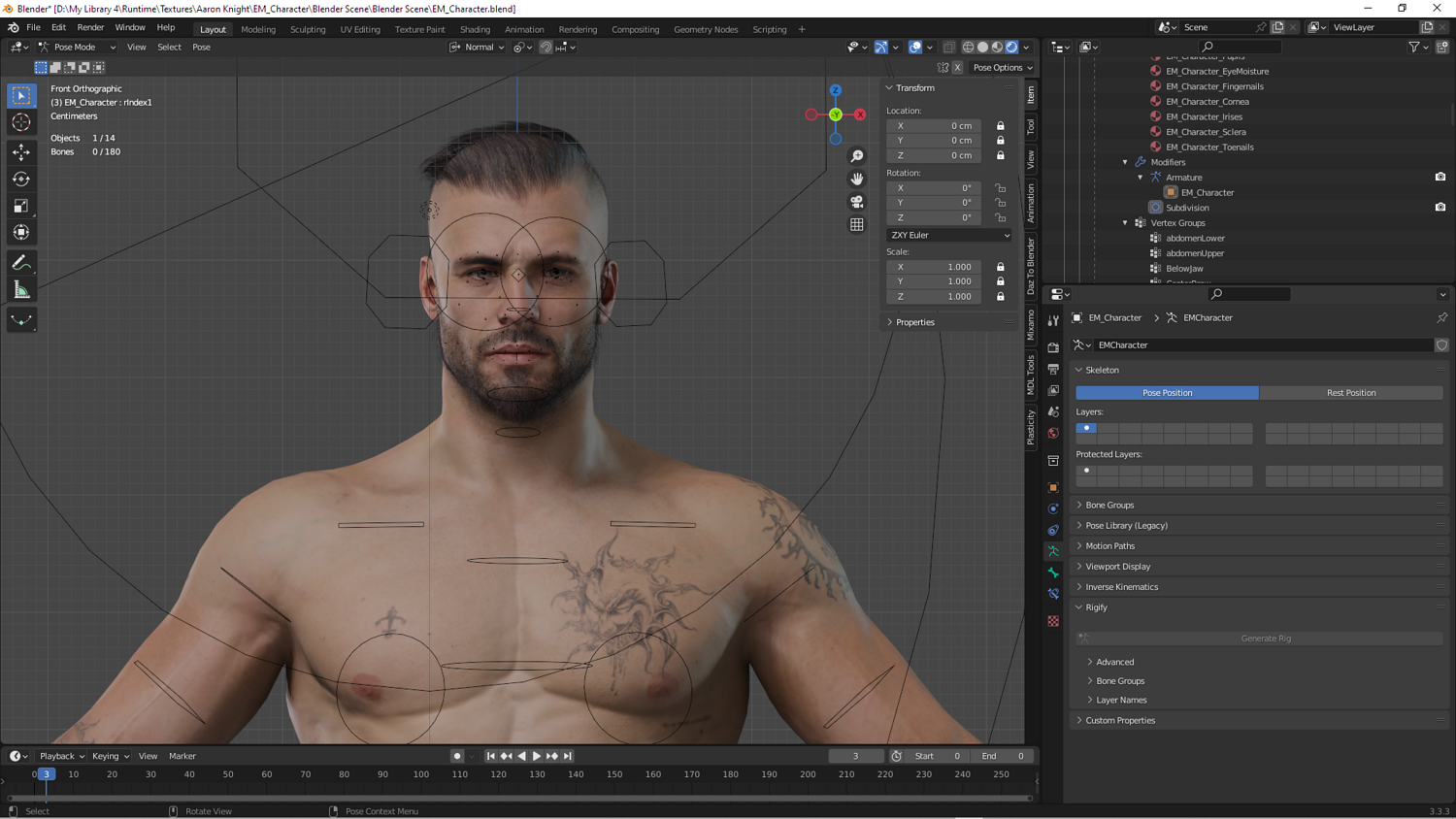Switch perspective/orthographic with the grid icon
This screenshot has height=819, width=1456.
coord(857,225)
